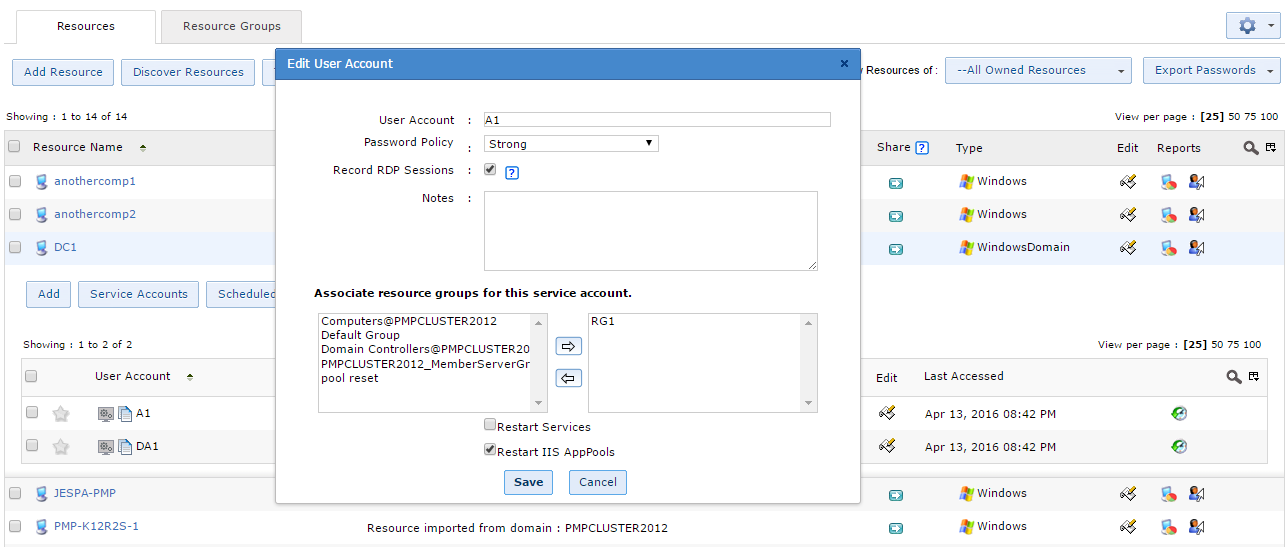Uncheck Record RDP Sessions checkbox
The image size is (1288, 547).
point(490,170)
